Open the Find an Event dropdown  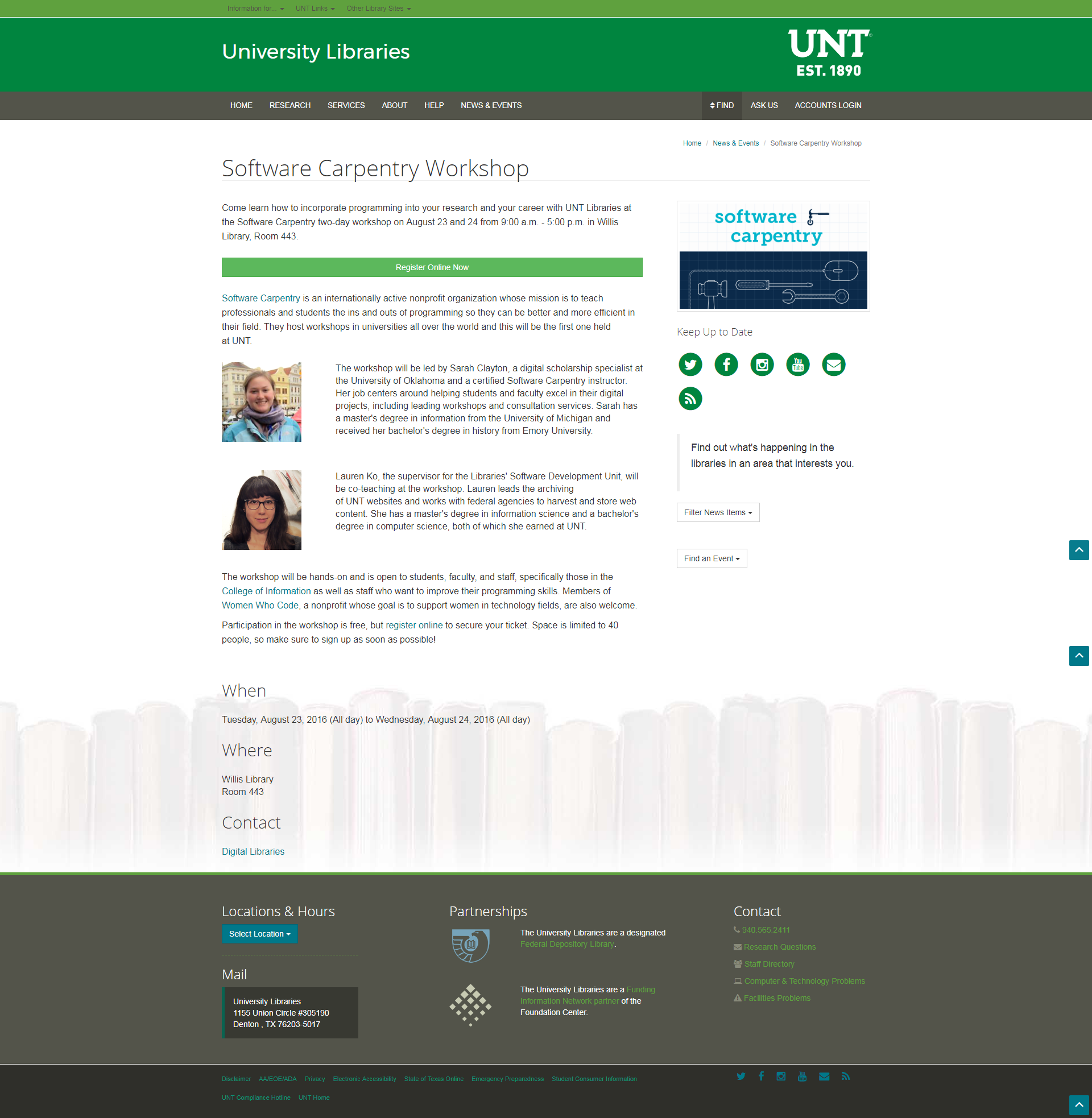click(711, 558)
